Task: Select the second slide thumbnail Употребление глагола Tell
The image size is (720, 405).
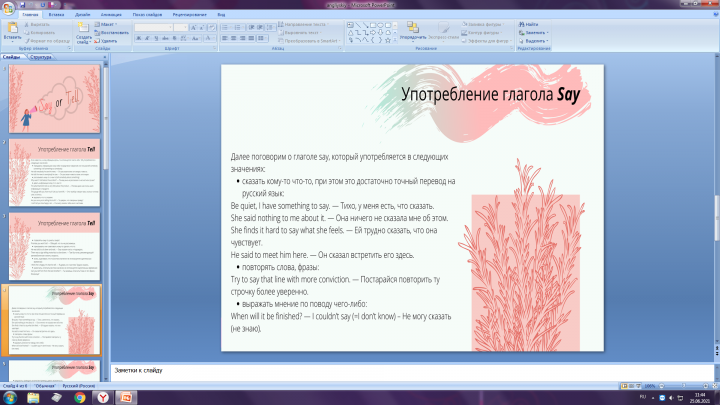Action: 54,173
